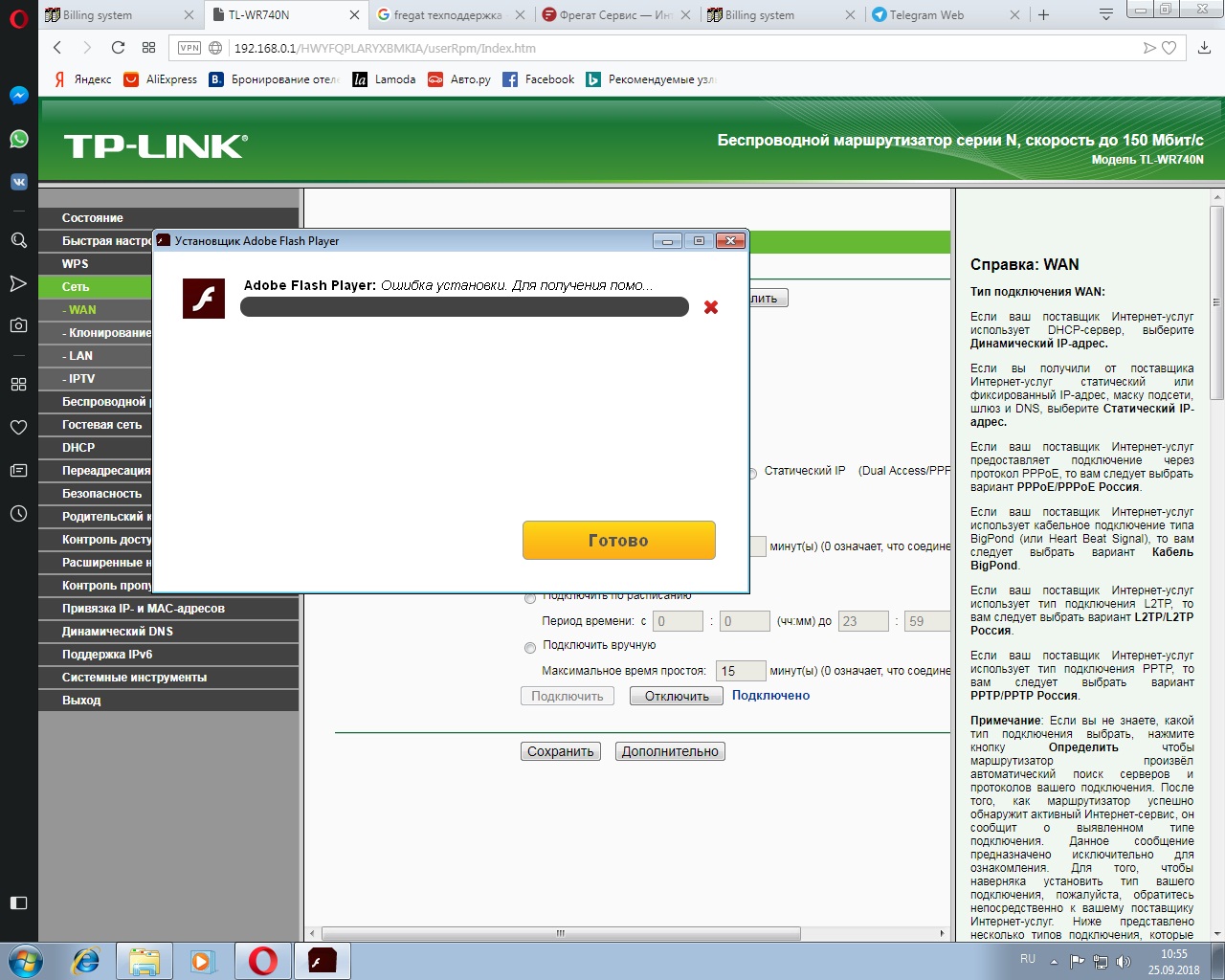Click Выход to log out of router
The width and height of the screenshot is (1225, 980).
(x=168, y=701)
